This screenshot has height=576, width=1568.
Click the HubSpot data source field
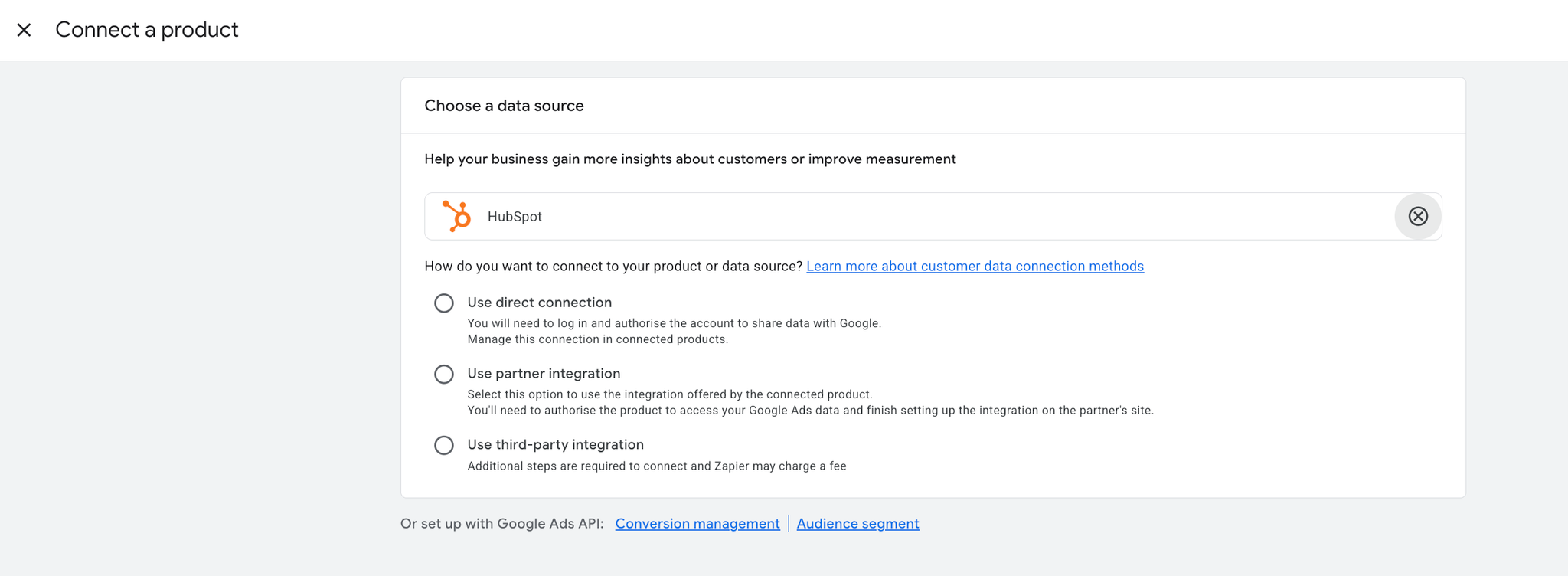[x=933, y=216]
